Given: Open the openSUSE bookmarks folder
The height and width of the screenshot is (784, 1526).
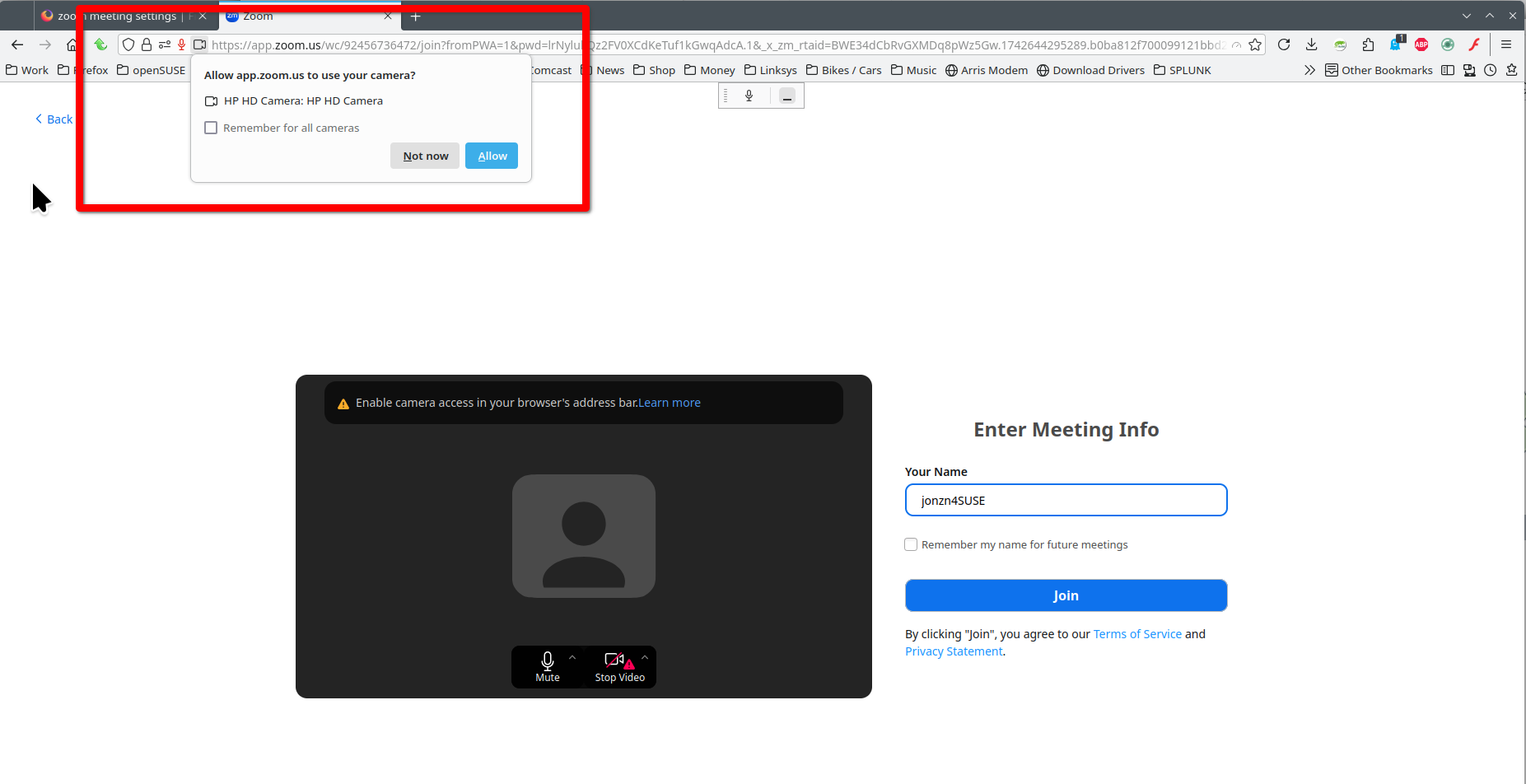Looking at the screenshot, I should (x=152, y=70).
